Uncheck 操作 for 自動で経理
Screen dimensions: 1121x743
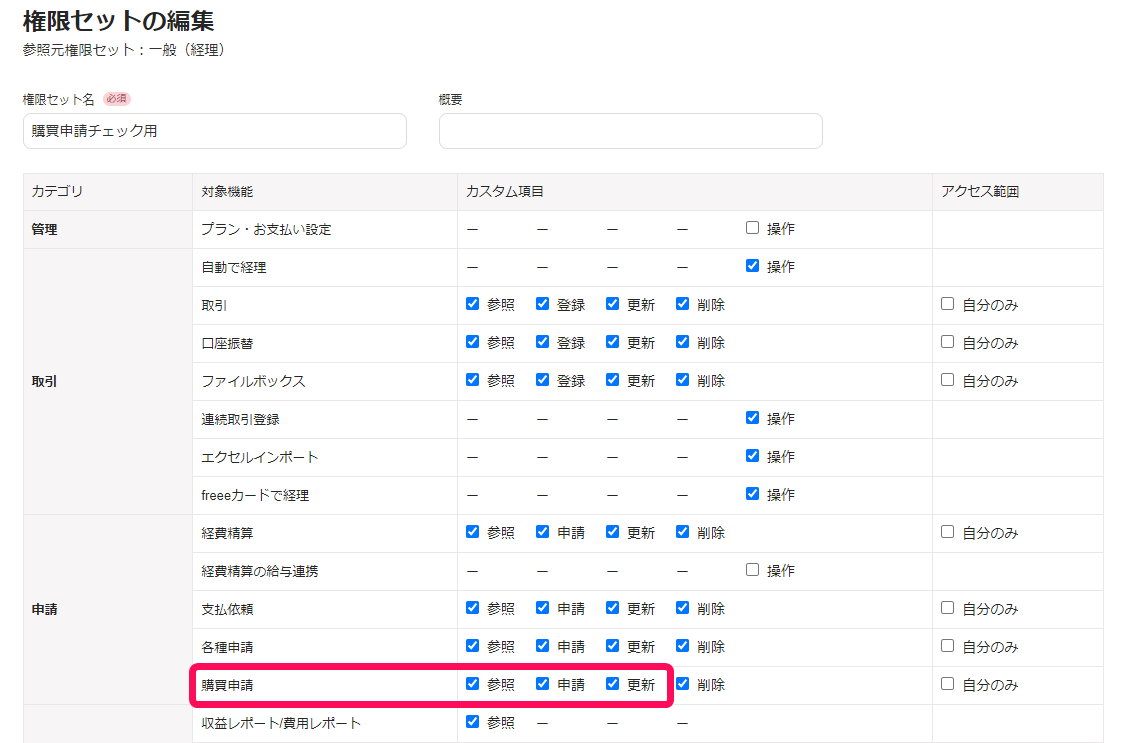coord(752,265)
